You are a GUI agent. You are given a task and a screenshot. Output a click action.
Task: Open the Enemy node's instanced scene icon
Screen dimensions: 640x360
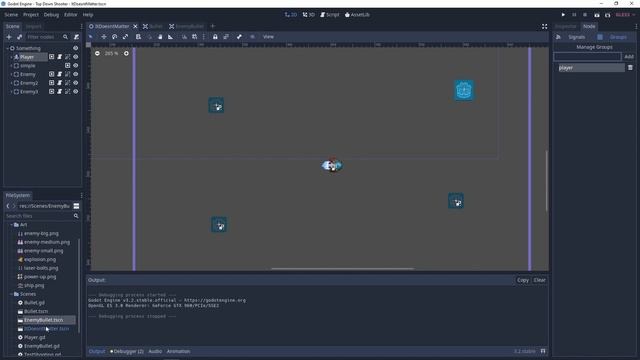[51, 74]
